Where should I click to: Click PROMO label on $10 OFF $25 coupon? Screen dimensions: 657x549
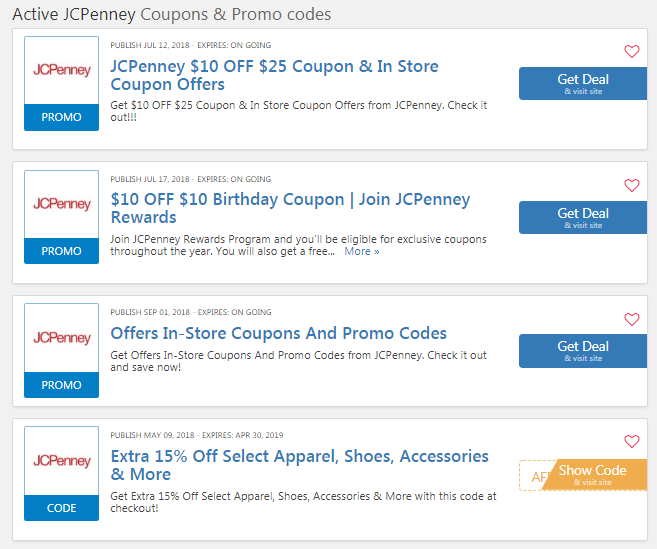tap(62, 117)
